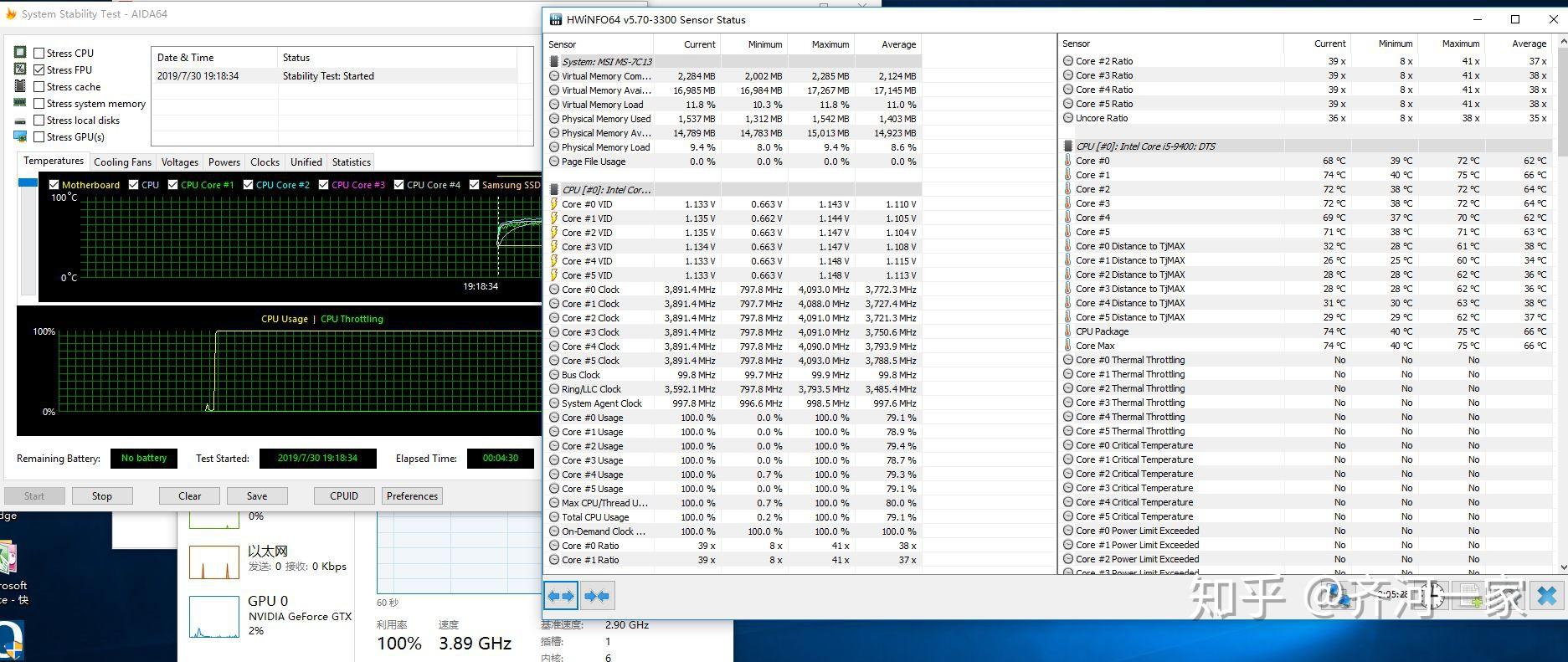1568x662 pixels.
Task: Enable the Stress GPU(s) checkbox
Action: click(39, 136)
